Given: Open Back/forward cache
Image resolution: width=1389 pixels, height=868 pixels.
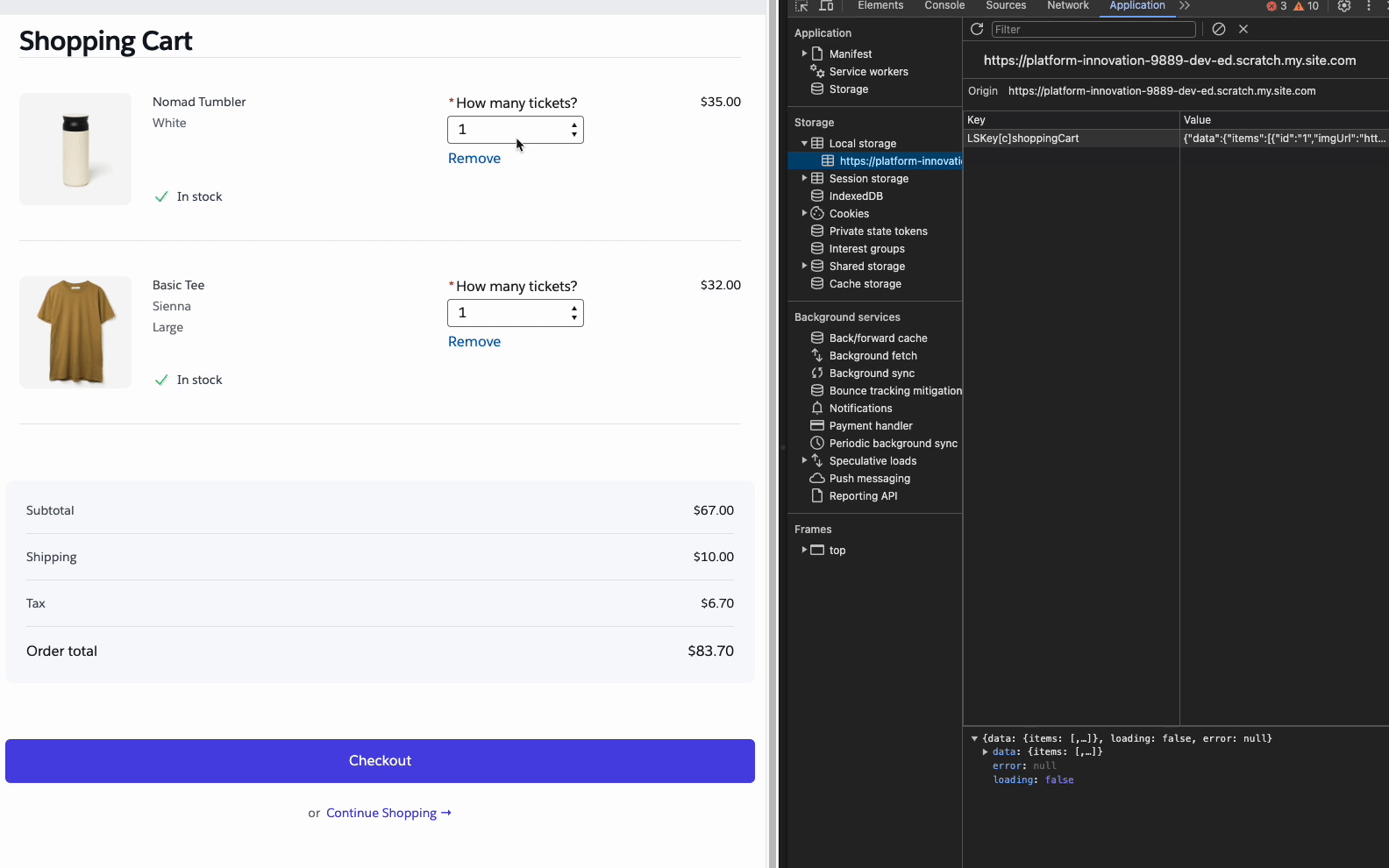Looking at the screenshot, I should (878, 338).
